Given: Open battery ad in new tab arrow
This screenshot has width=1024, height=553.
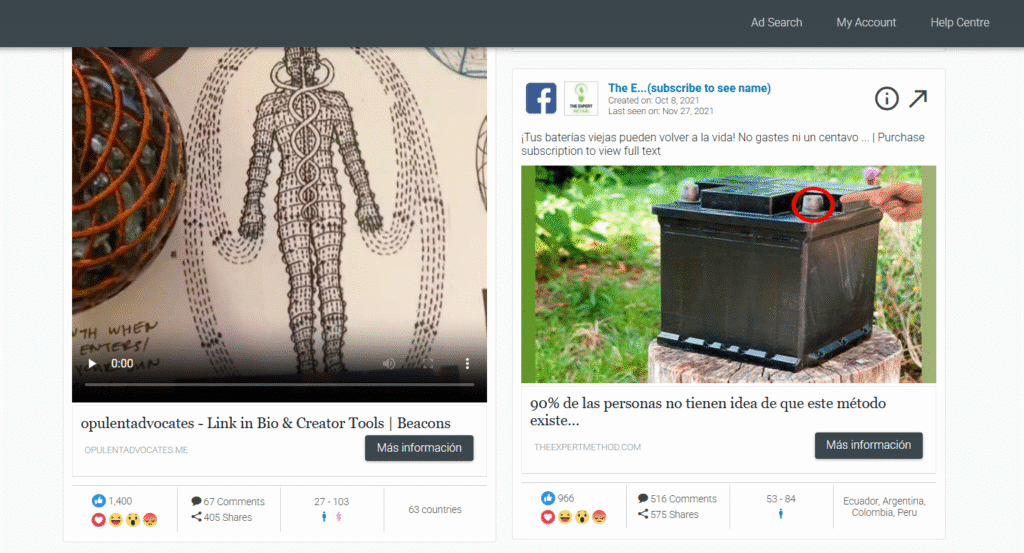Looking at the screenshot, I should pyautogui.click(x=918, y=99).
